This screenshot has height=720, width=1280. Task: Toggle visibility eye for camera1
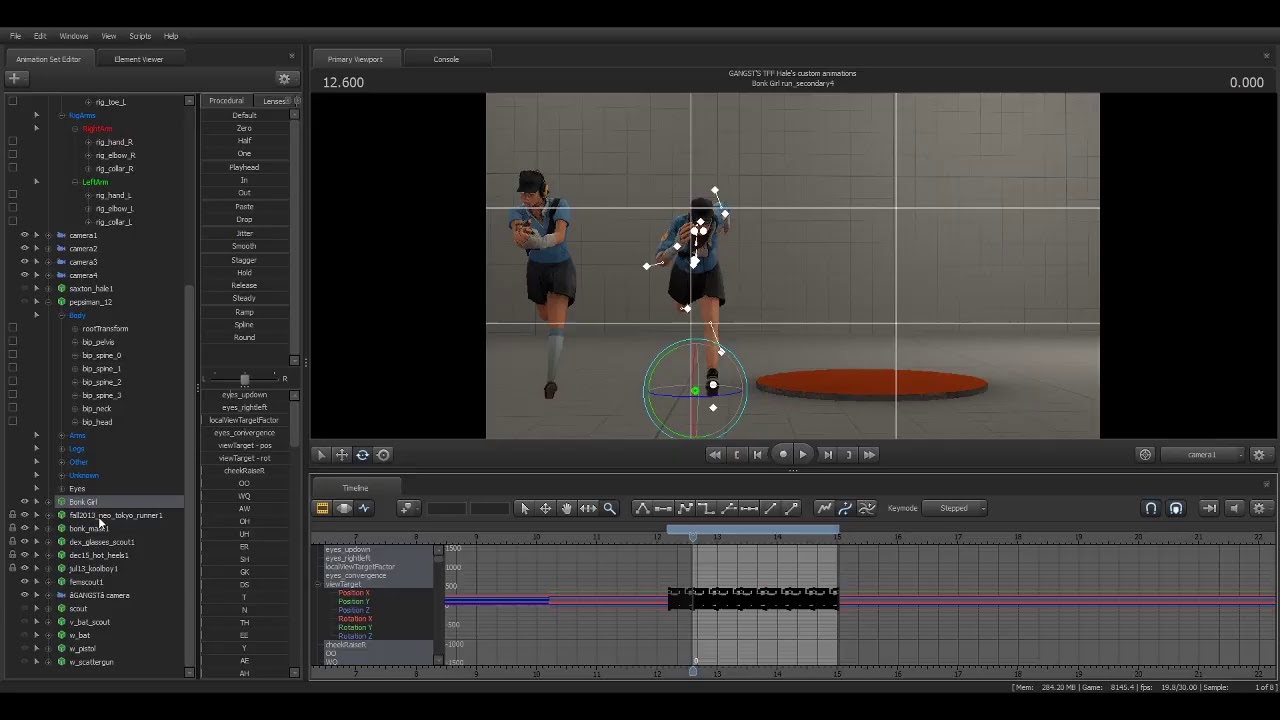[25, 235]
